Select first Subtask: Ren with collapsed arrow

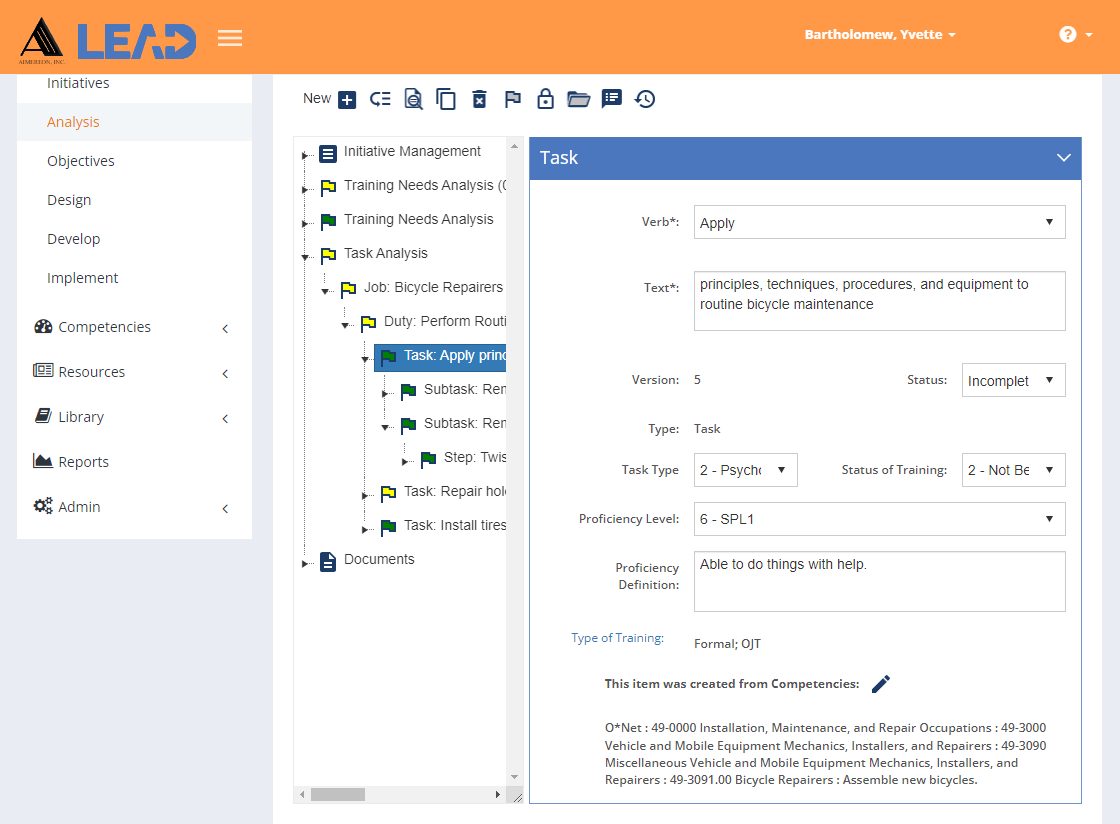[464, 389]
